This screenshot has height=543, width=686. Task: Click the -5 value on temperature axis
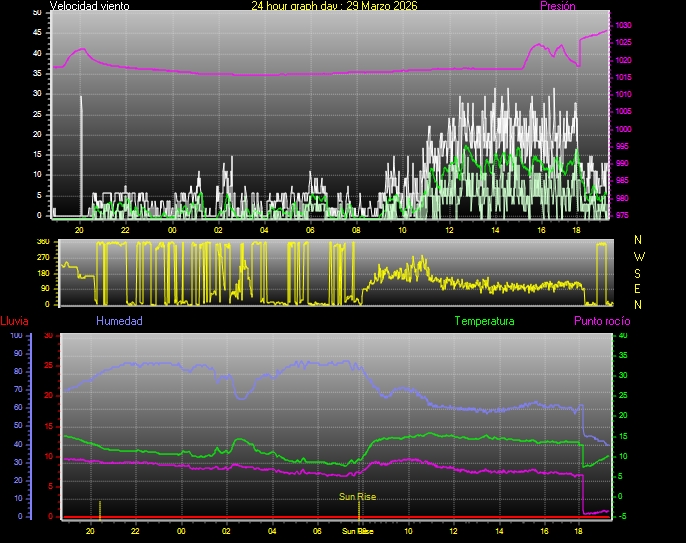click(x=622, y=516)
